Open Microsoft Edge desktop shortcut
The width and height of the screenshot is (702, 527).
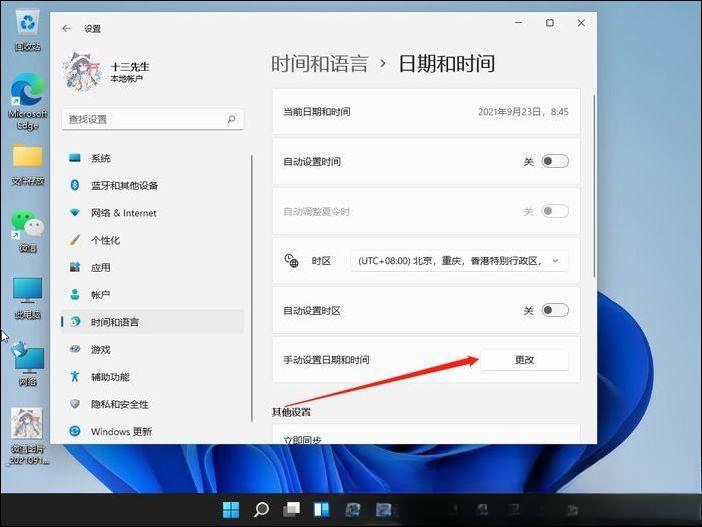pyautogui.click(x=28, y=102)
